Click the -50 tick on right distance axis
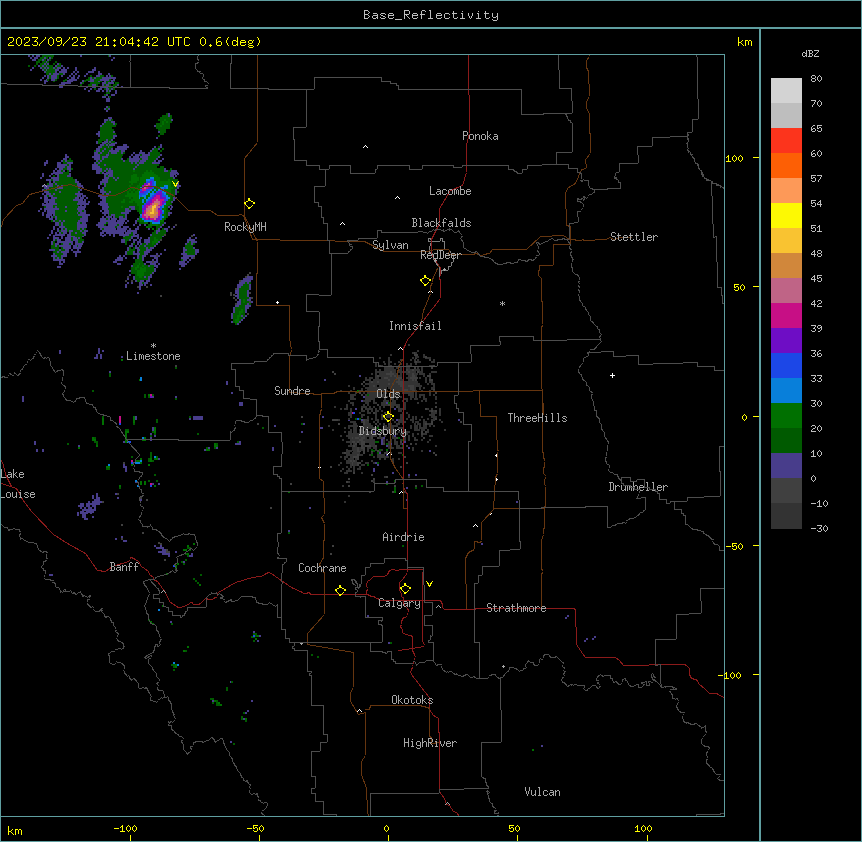Screen dimensions: 862x842 point(734,546)
